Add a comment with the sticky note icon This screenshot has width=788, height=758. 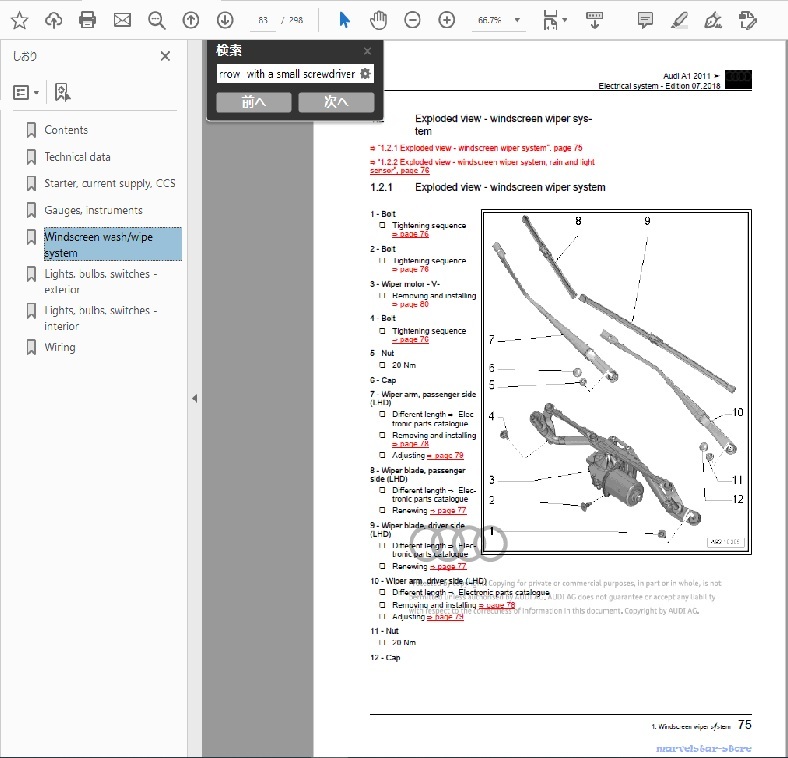coord(645,20)
